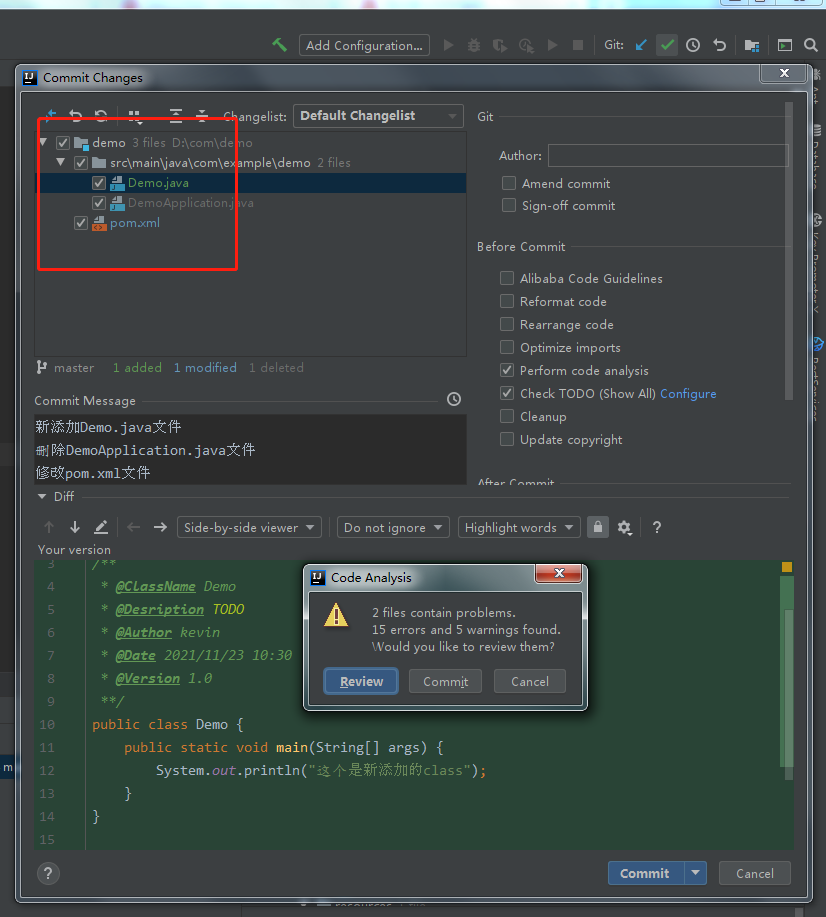Image resolution: width=826 pixels, height=917 pixels.
Task: Click the green Build project hammer icon
Action: (x=280, y=45)
